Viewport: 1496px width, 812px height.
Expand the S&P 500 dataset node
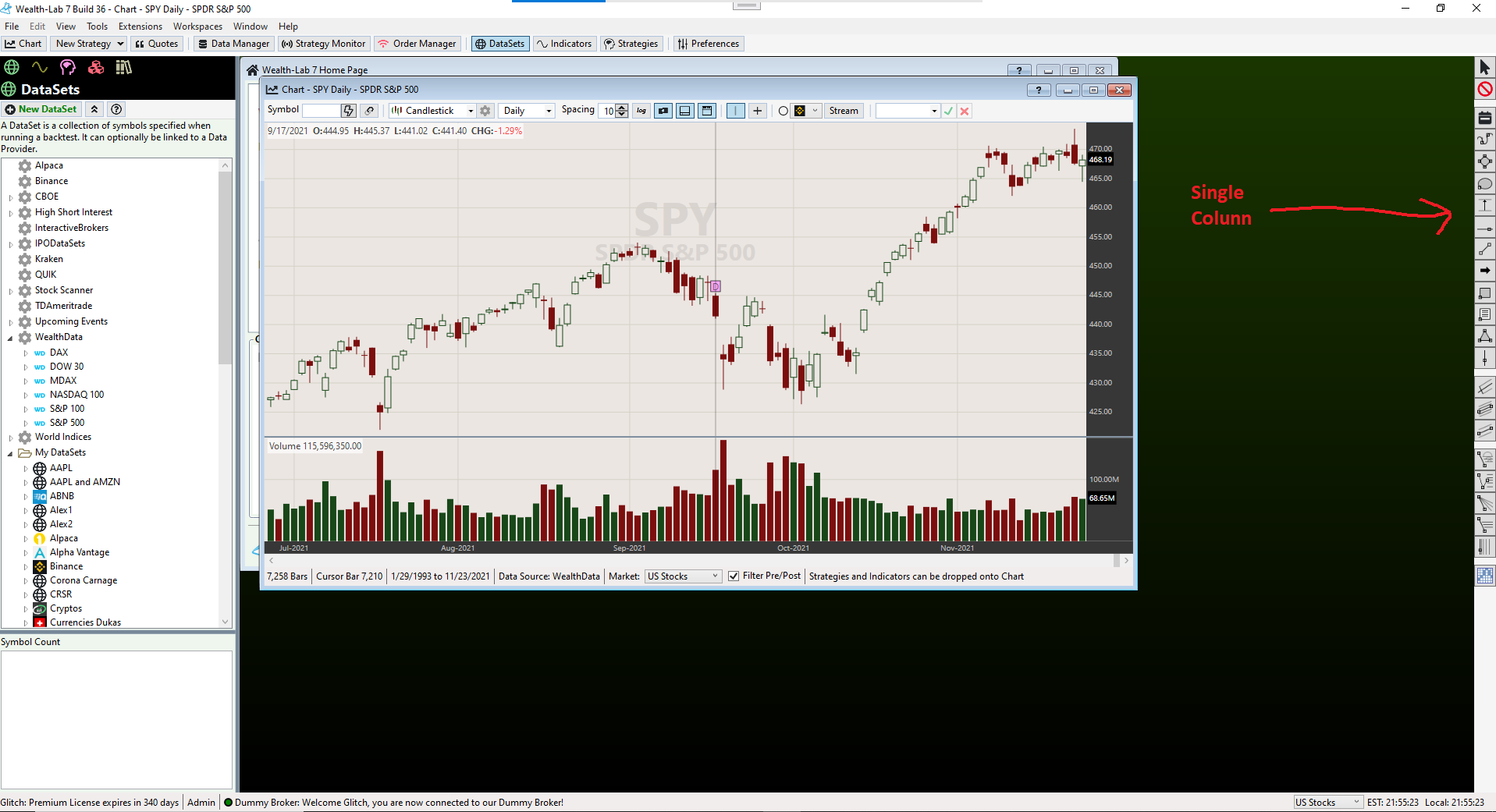(x=26, y=424)
